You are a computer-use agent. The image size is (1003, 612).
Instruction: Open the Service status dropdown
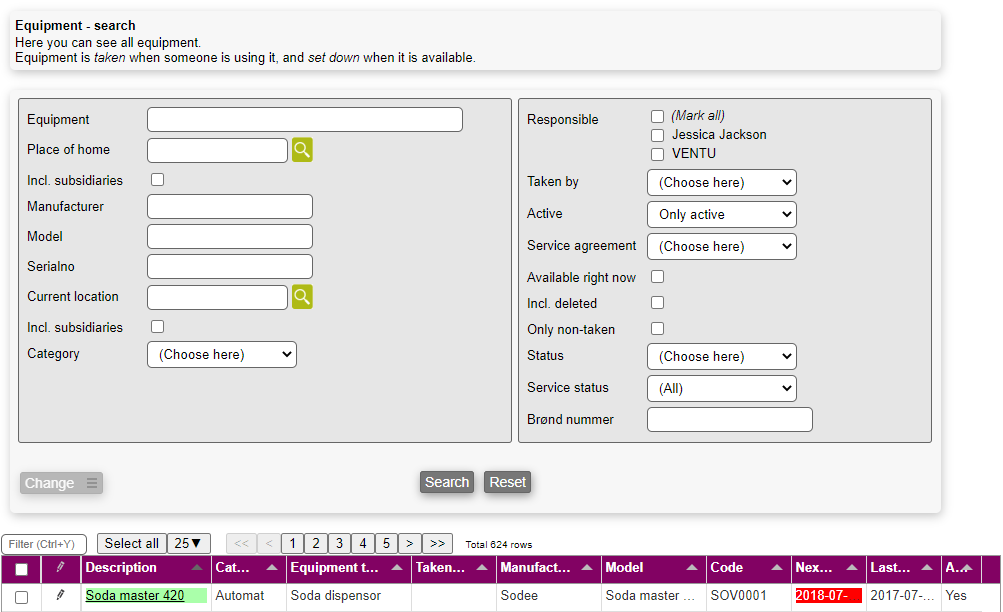tap(721, 388)
